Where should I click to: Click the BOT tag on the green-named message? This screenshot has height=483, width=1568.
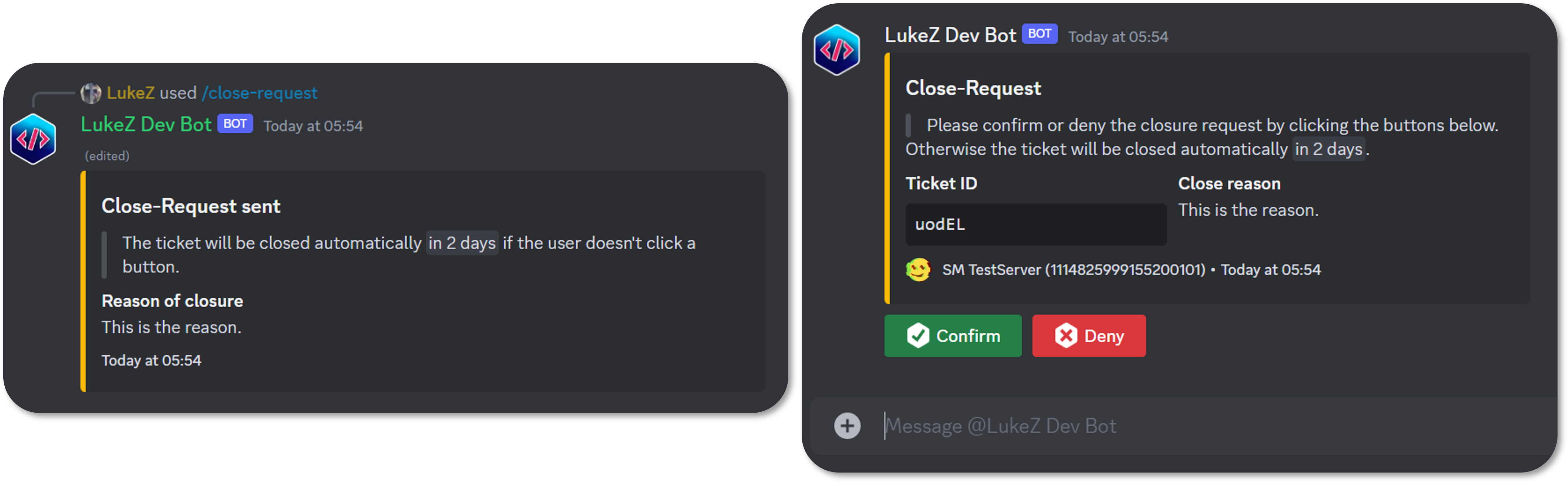point(235,124)
